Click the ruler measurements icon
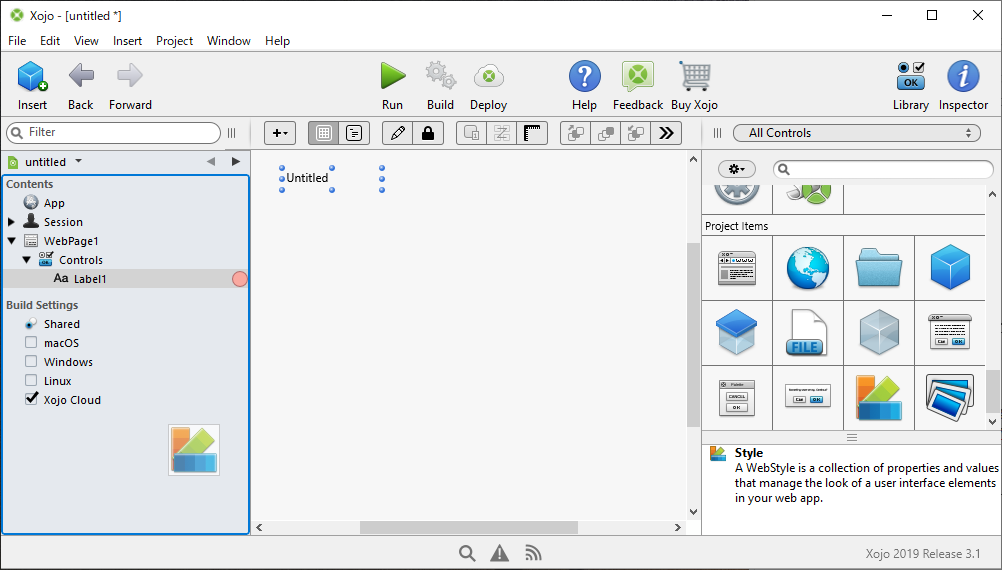Screen dimensions: 1002x570 click(532, 133)
